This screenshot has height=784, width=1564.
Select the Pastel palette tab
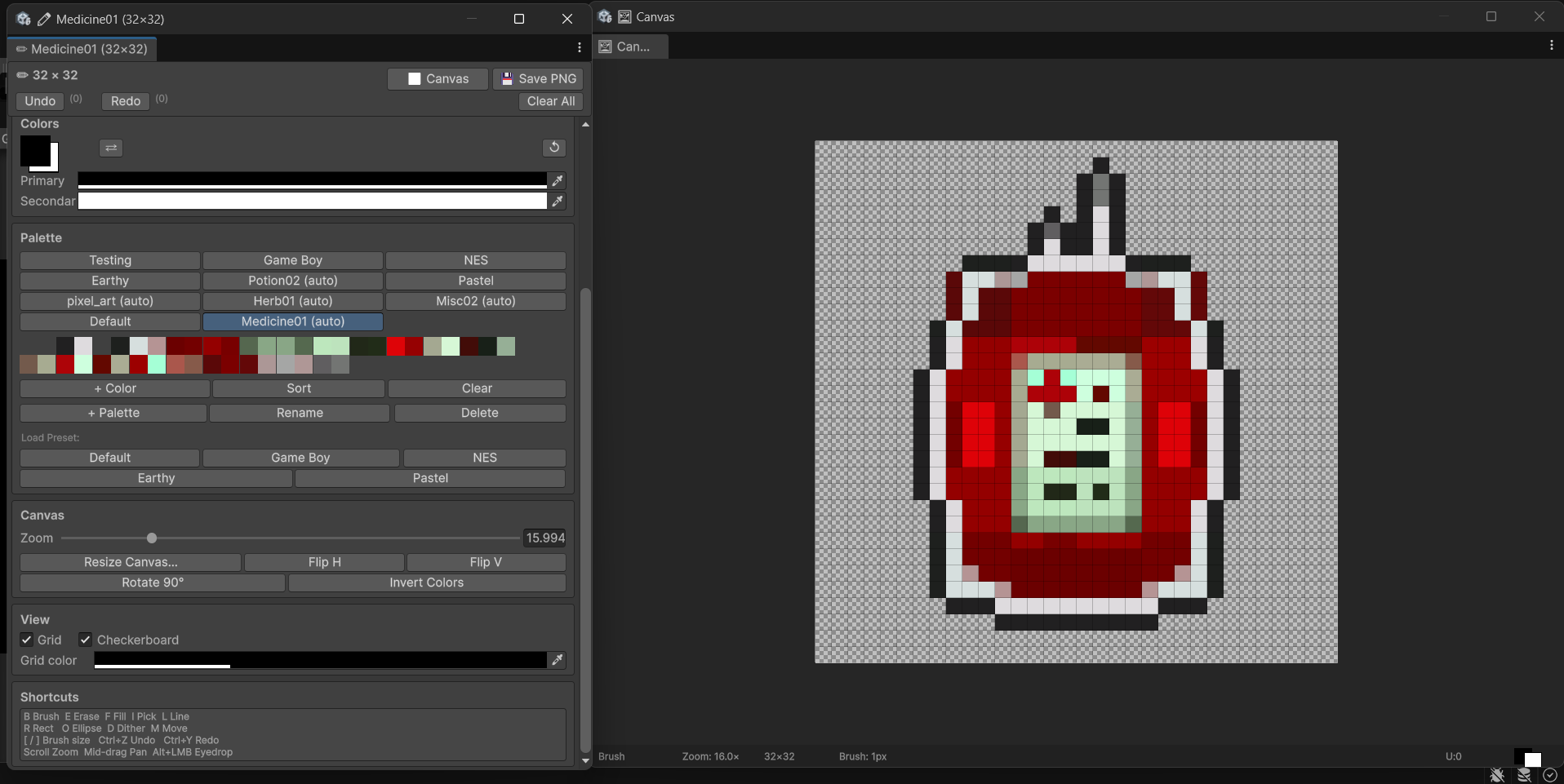pos(476,281)
